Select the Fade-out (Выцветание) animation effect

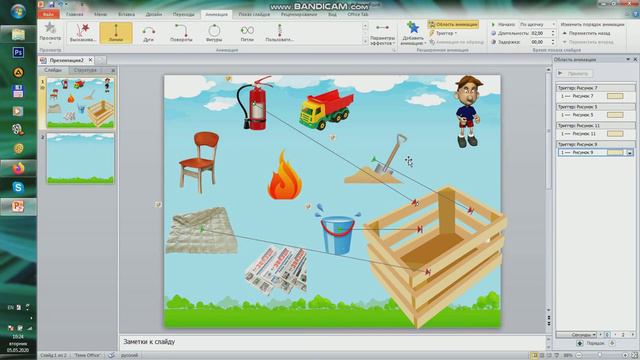point(83,33)
